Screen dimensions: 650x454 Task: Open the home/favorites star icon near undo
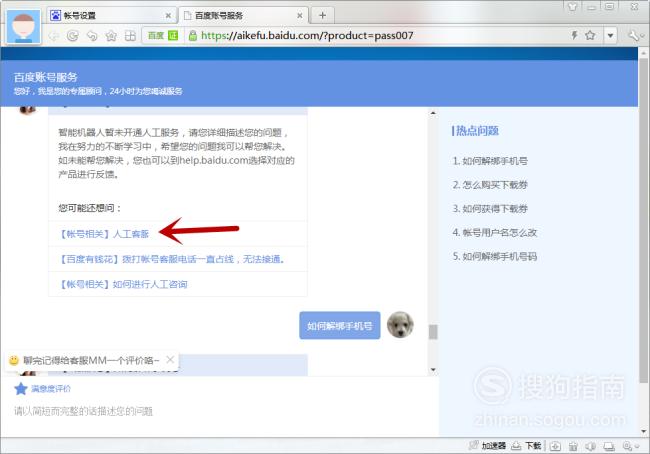111,36
